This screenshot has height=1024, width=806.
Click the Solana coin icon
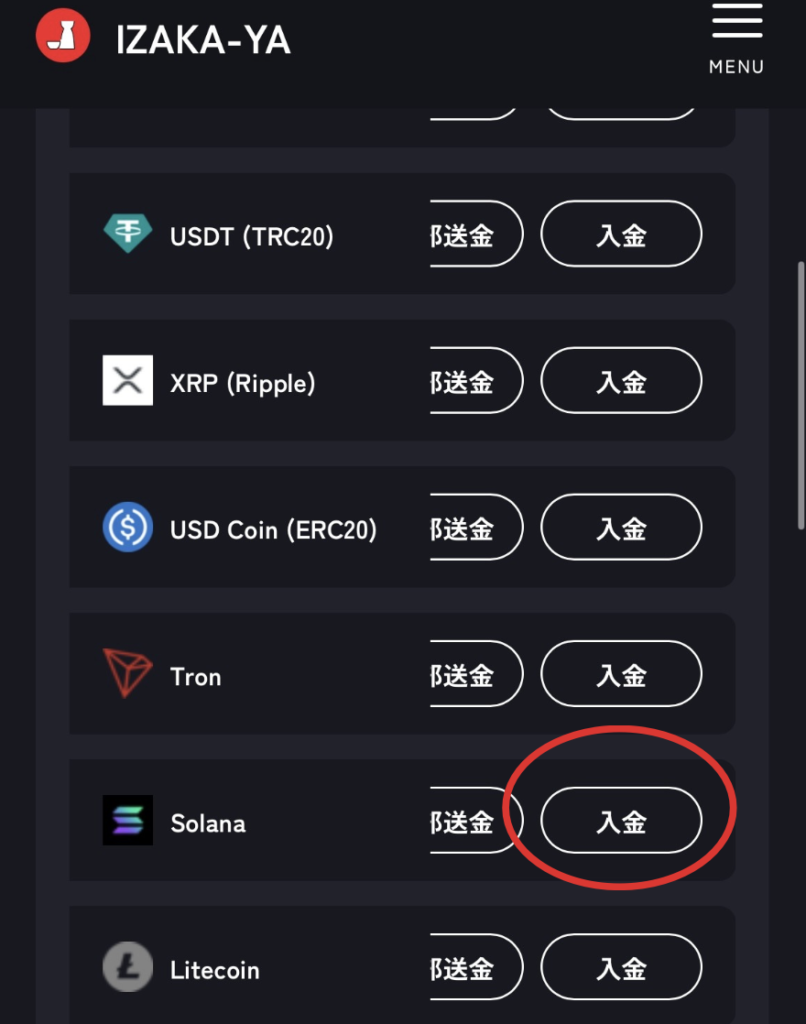tap(128, 821)
